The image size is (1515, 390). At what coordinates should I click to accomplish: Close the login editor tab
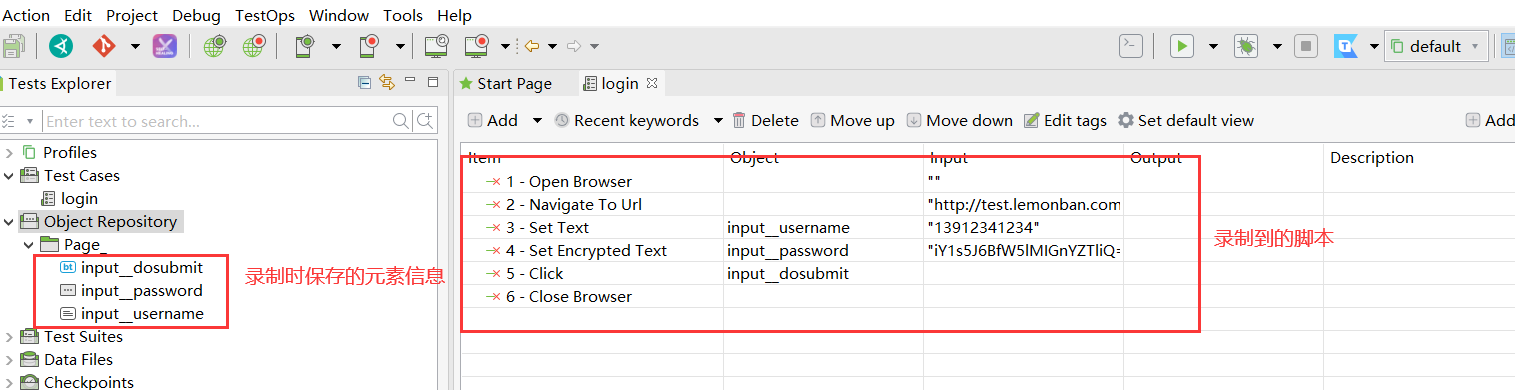click(x=652, y=83)
